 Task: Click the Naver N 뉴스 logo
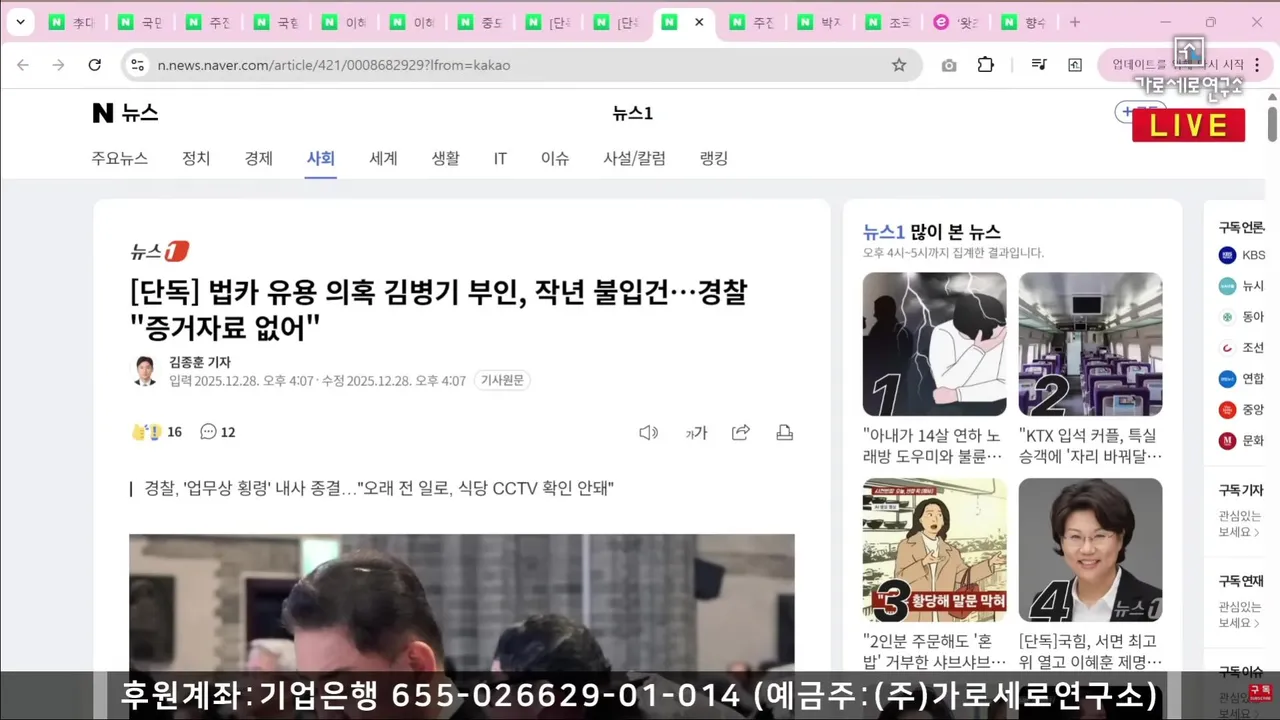(125, 113)
